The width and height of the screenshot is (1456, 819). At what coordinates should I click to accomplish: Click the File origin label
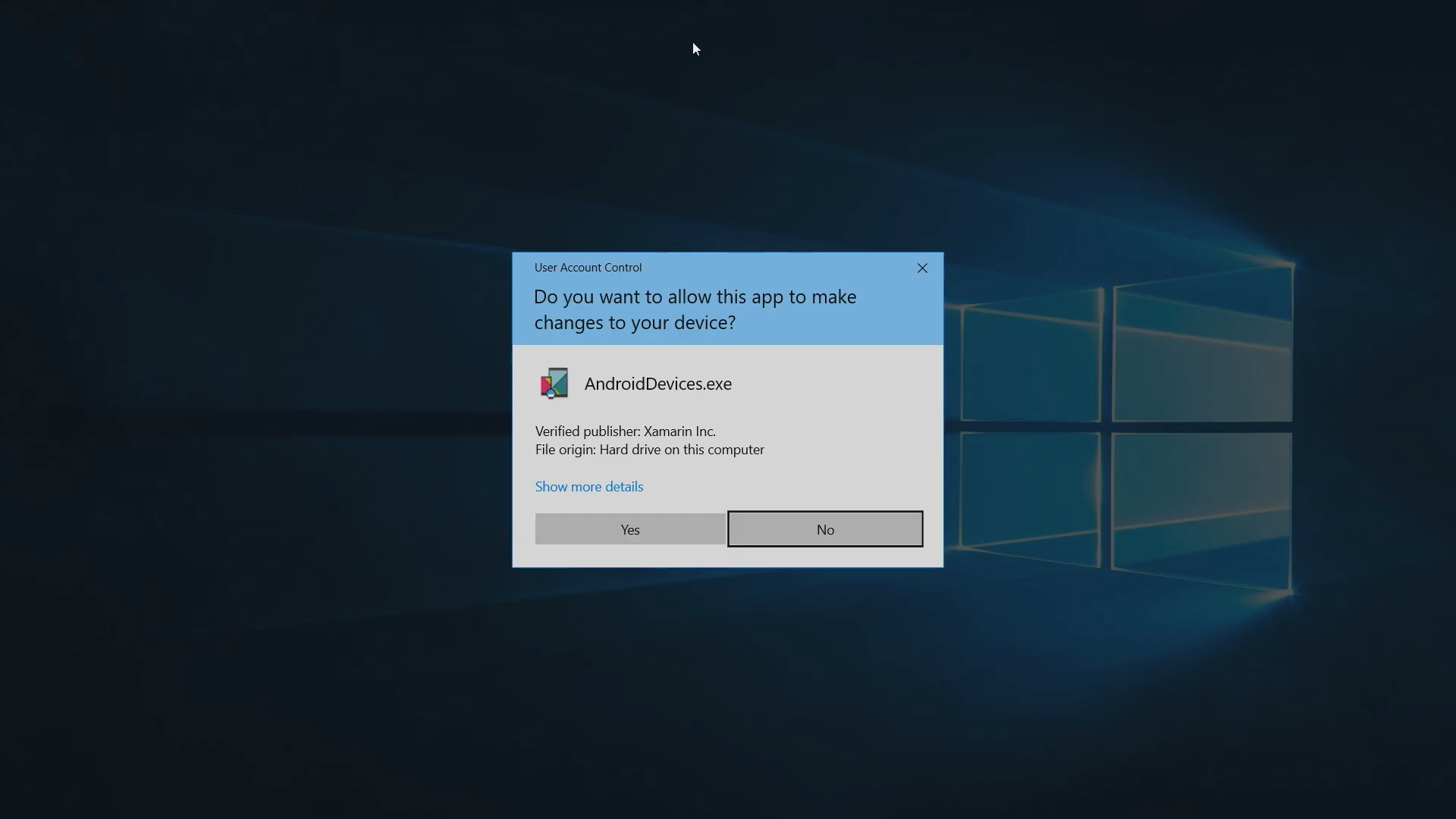point(565,450)
